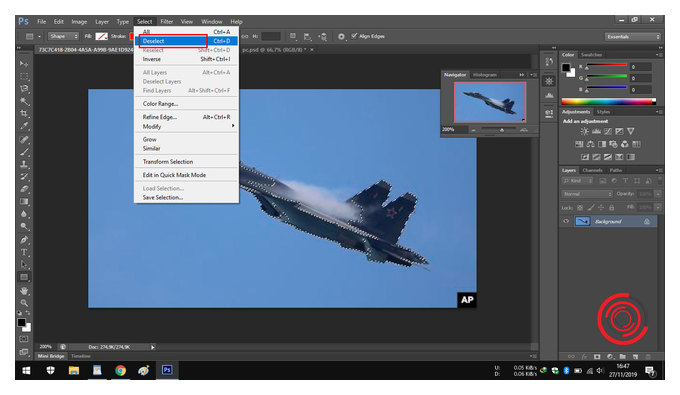680x395 pixels.
Task: Select the Eraser tool
Action: pos(24,189)
